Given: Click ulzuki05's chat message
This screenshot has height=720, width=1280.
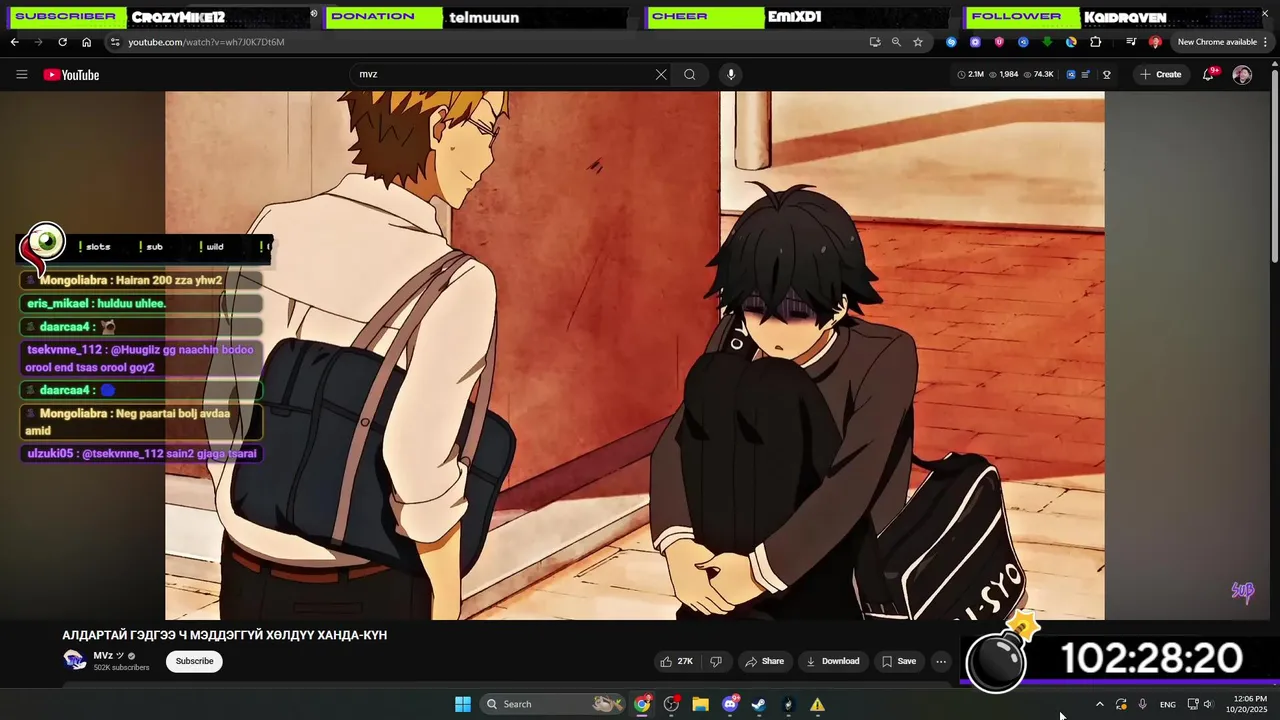Looking at the screenshot, I should coord(141,453).
